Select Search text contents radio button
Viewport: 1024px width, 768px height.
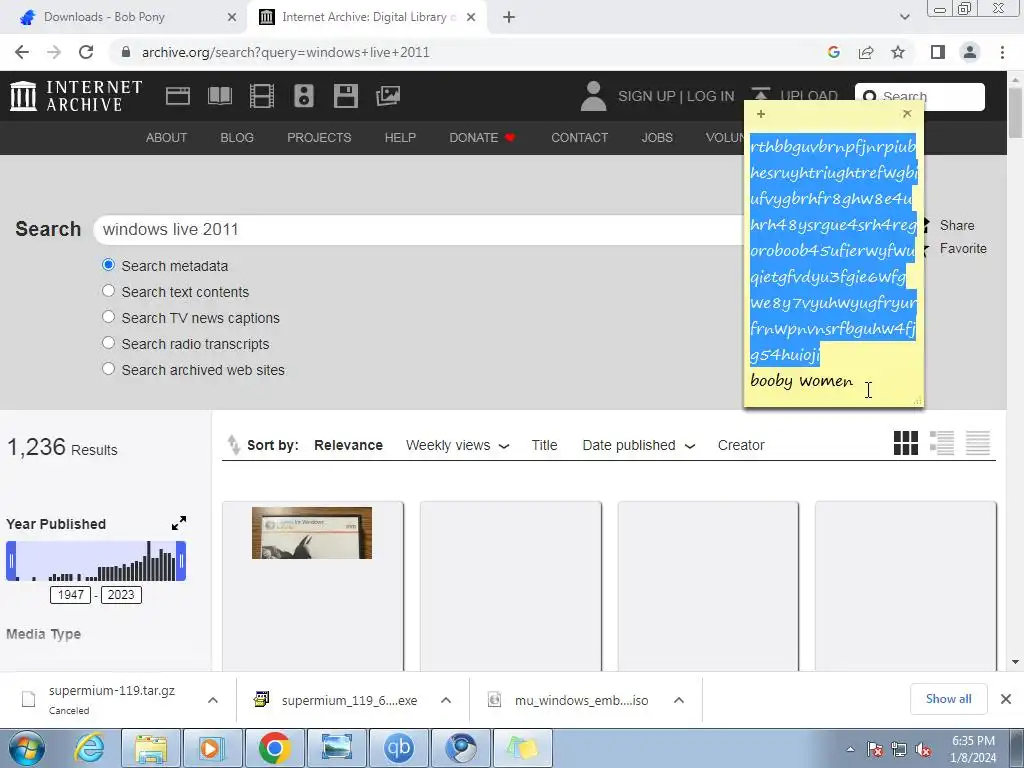pos(108,291)
